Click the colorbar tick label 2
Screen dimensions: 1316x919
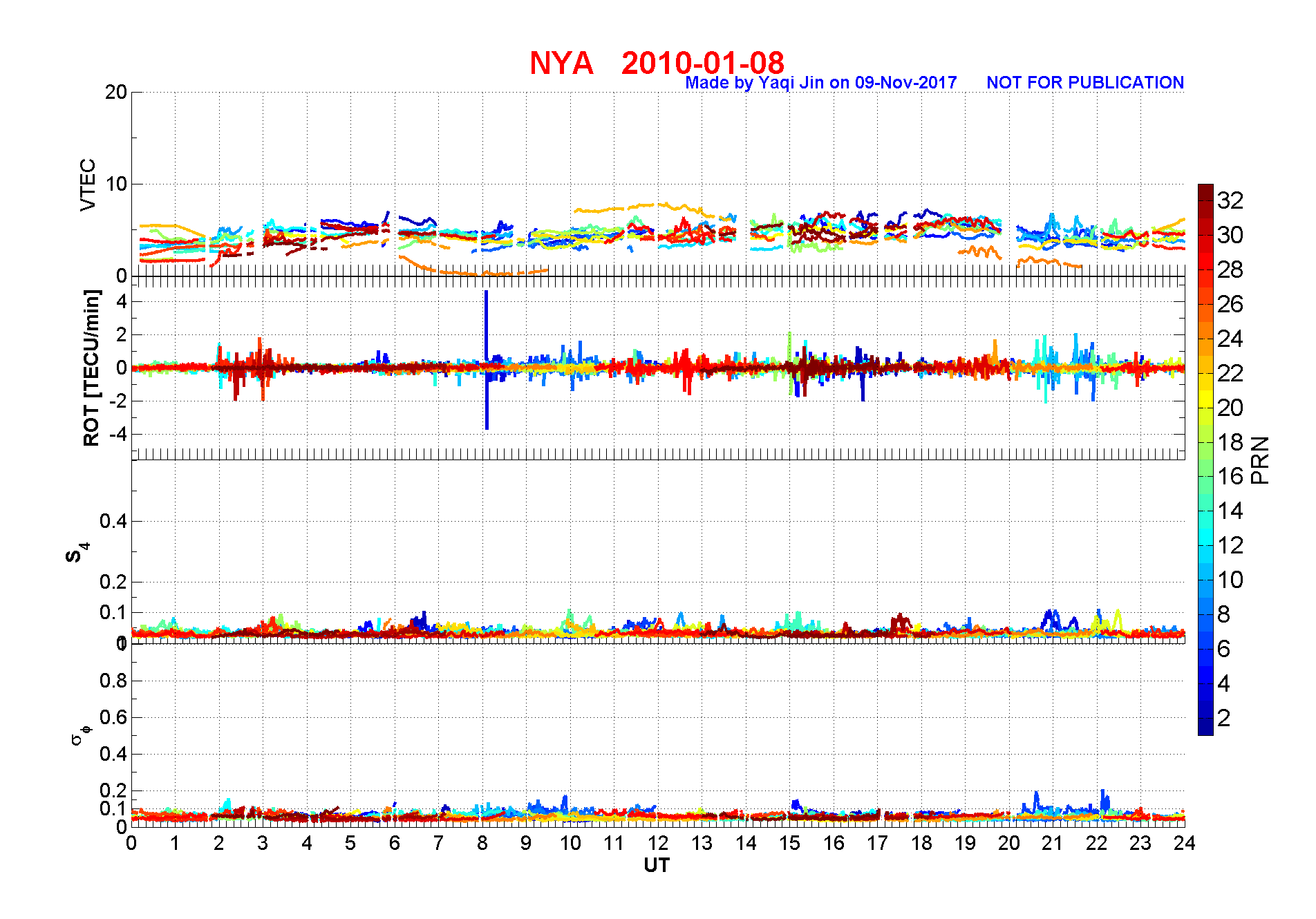click(x=1224, y=718)
